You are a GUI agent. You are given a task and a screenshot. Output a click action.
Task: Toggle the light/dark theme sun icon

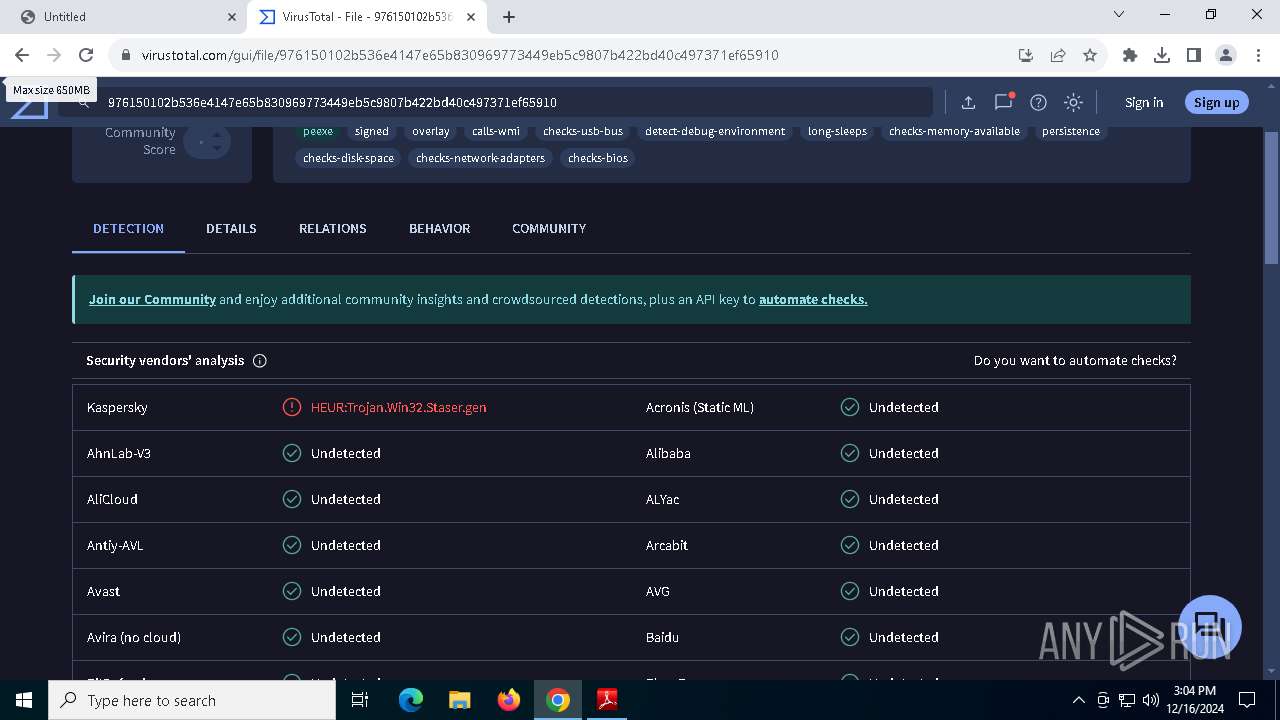(x=1073, y=102)
